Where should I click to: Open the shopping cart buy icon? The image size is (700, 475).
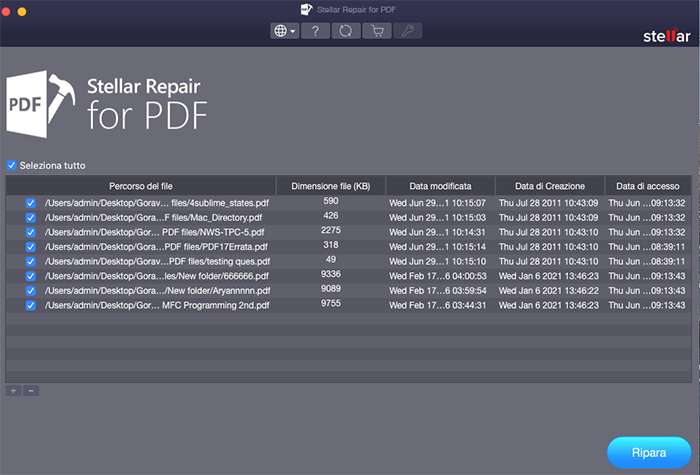(x=377, y=31)
